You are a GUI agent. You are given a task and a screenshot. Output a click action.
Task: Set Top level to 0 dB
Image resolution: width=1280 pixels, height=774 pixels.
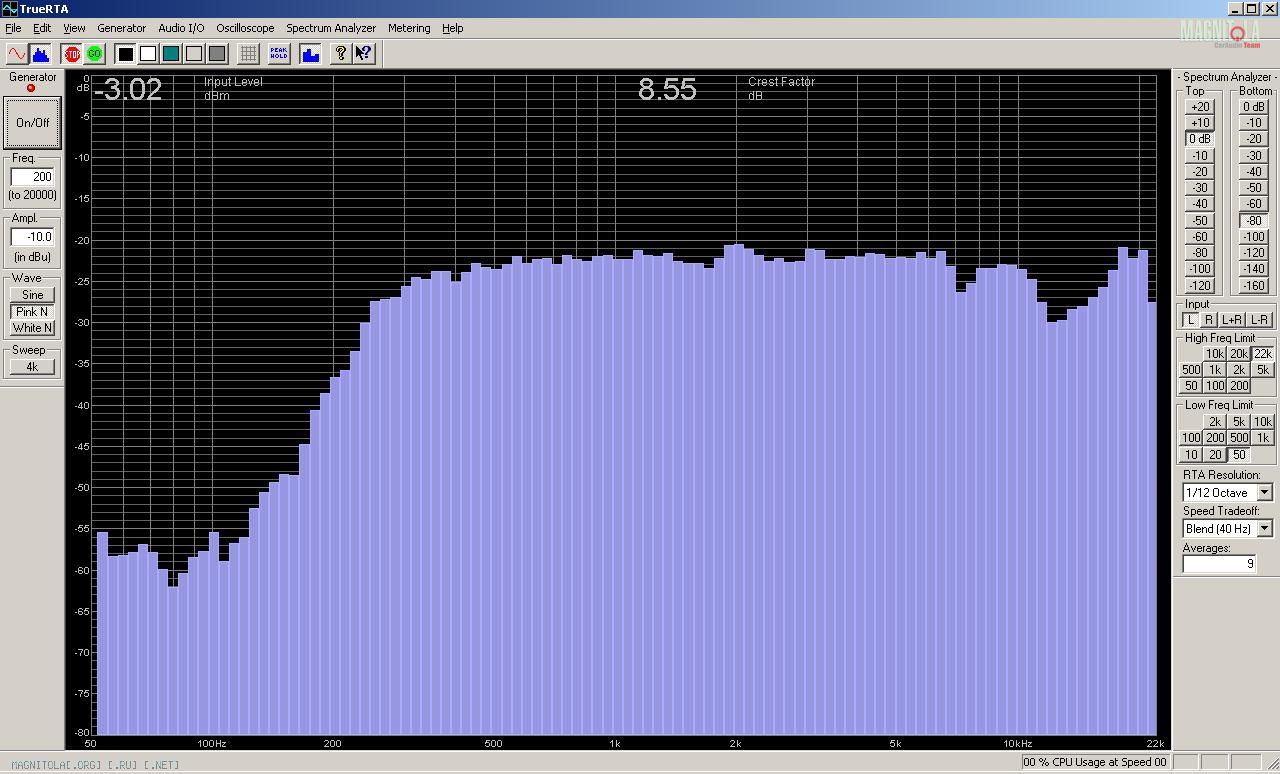[1200, 139]
